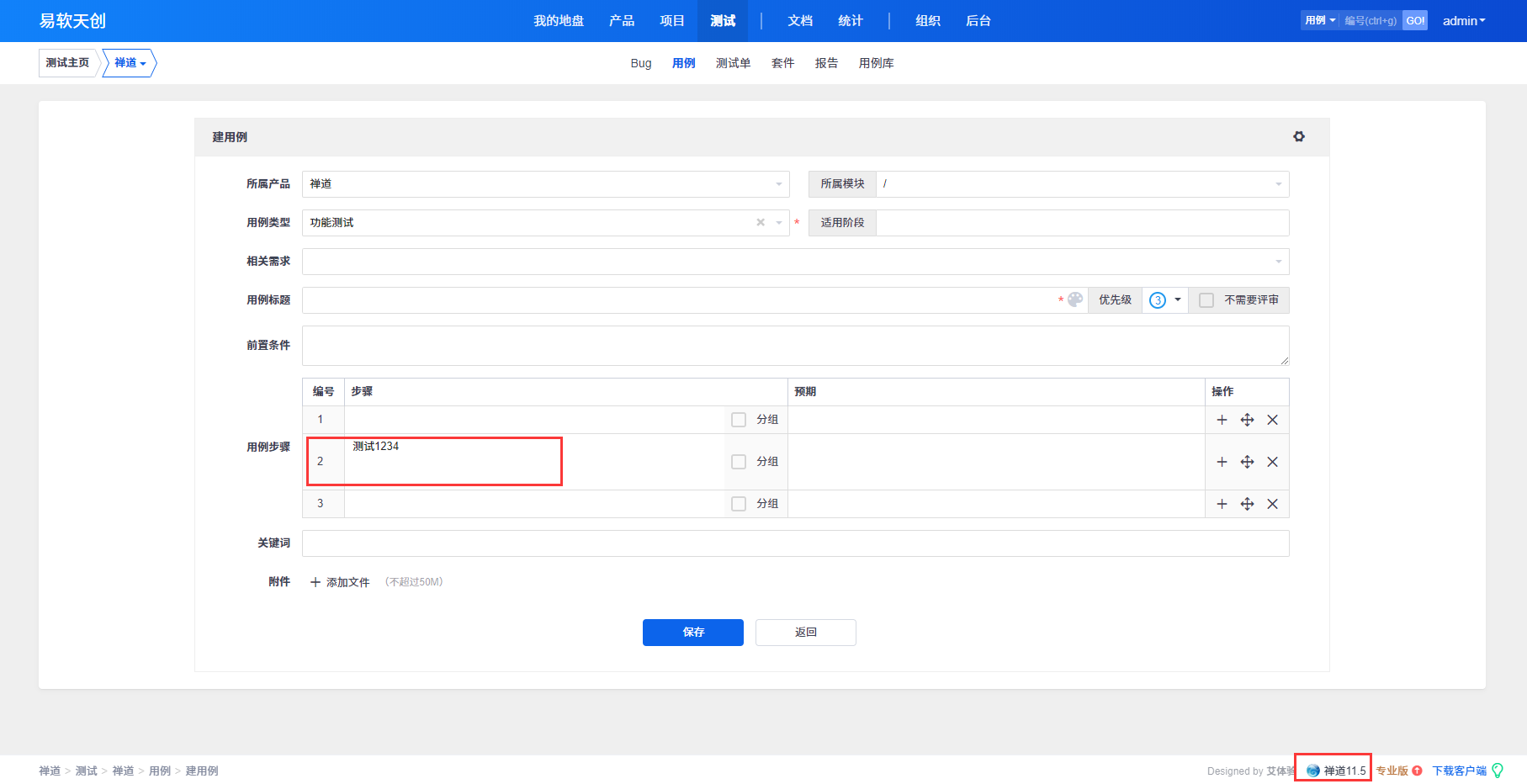Screen dimensions: 1527x784
Task: Tick the 分组 checkbox for step 1
Action: point(739,420)
